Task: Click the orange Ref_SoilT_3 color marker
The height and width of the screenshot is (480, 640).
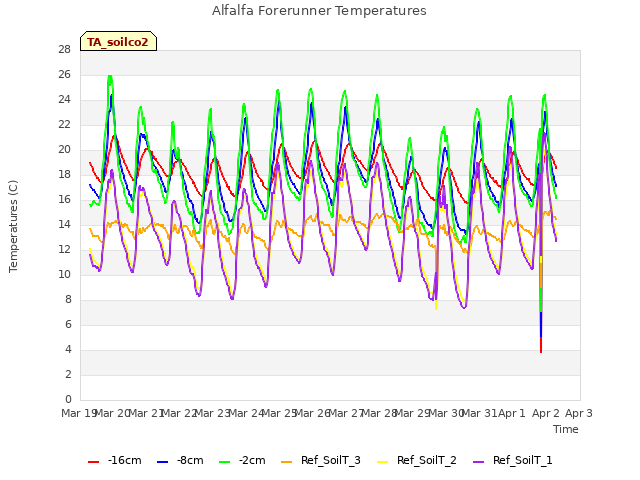Action: [287, 462]
